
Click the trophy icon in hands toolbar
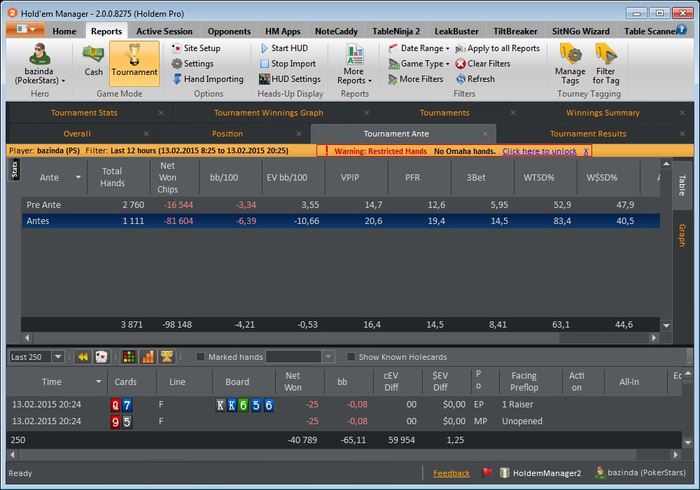pyautogui.click(x=167, y=357)
